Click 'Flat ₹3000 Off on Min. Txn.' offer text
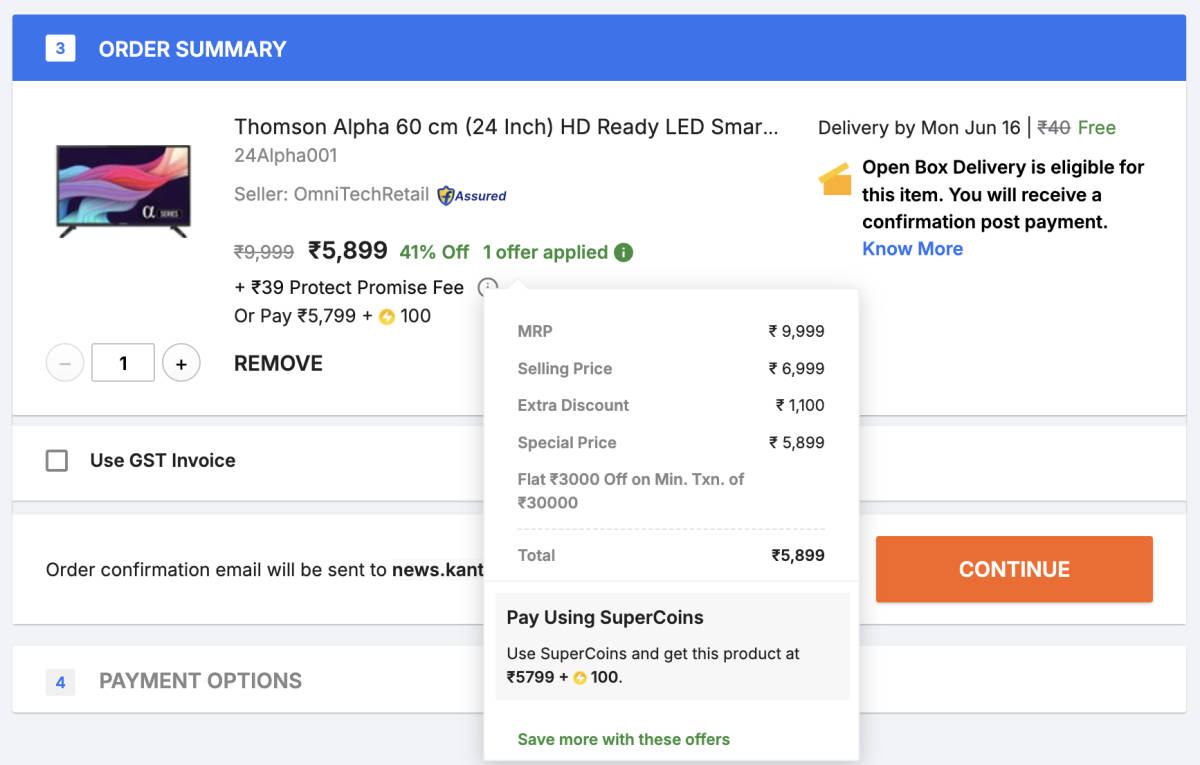This screenshot has height=765, width=1200. coord(631,491)
